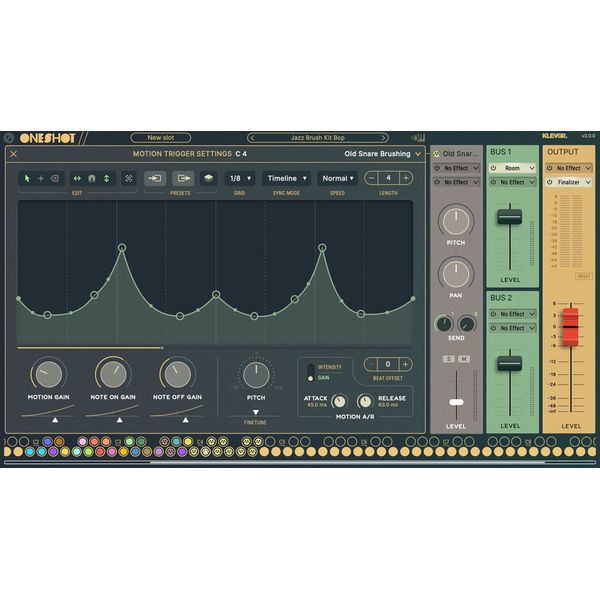Screen dimensions: 600x600
Task: Click the add point plus tool
Action: point(41,178)
